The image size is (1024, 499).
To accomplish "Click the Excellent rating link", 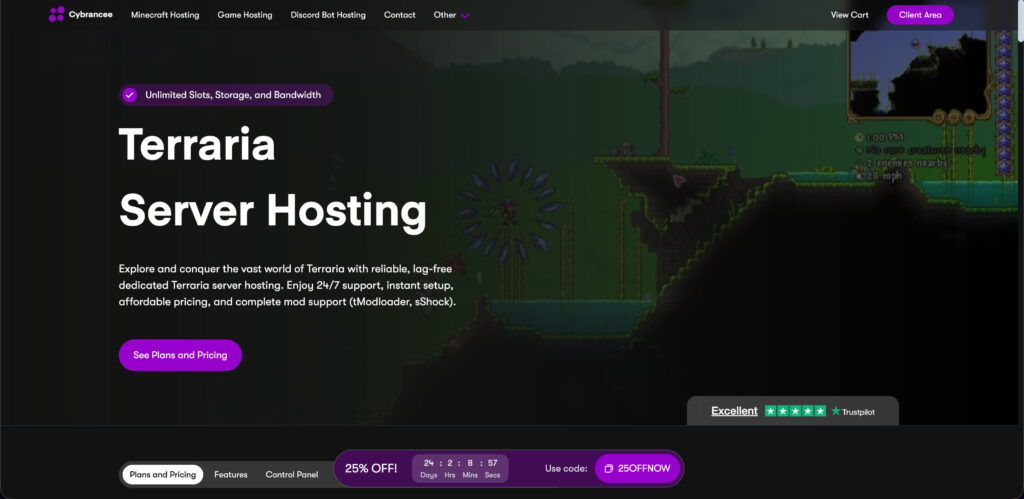I will point(734,411).
